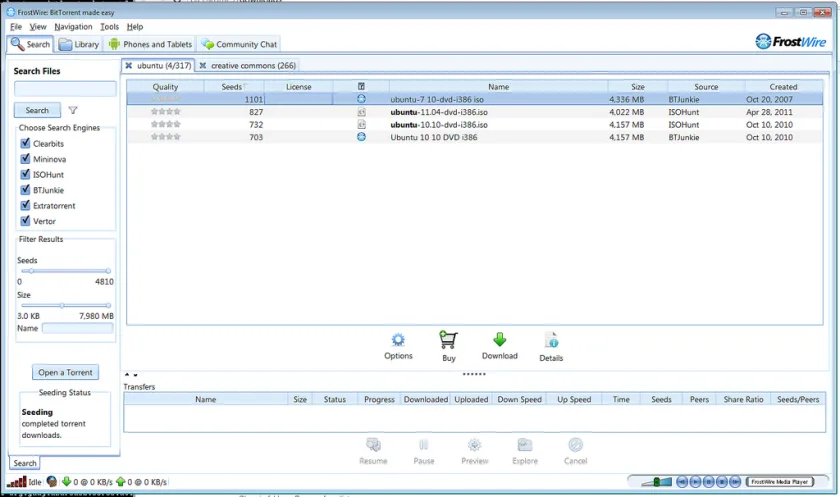Open the Community Chat bubble icon
The height and width of the screenshot is (497, 840).
pos(208,44)
